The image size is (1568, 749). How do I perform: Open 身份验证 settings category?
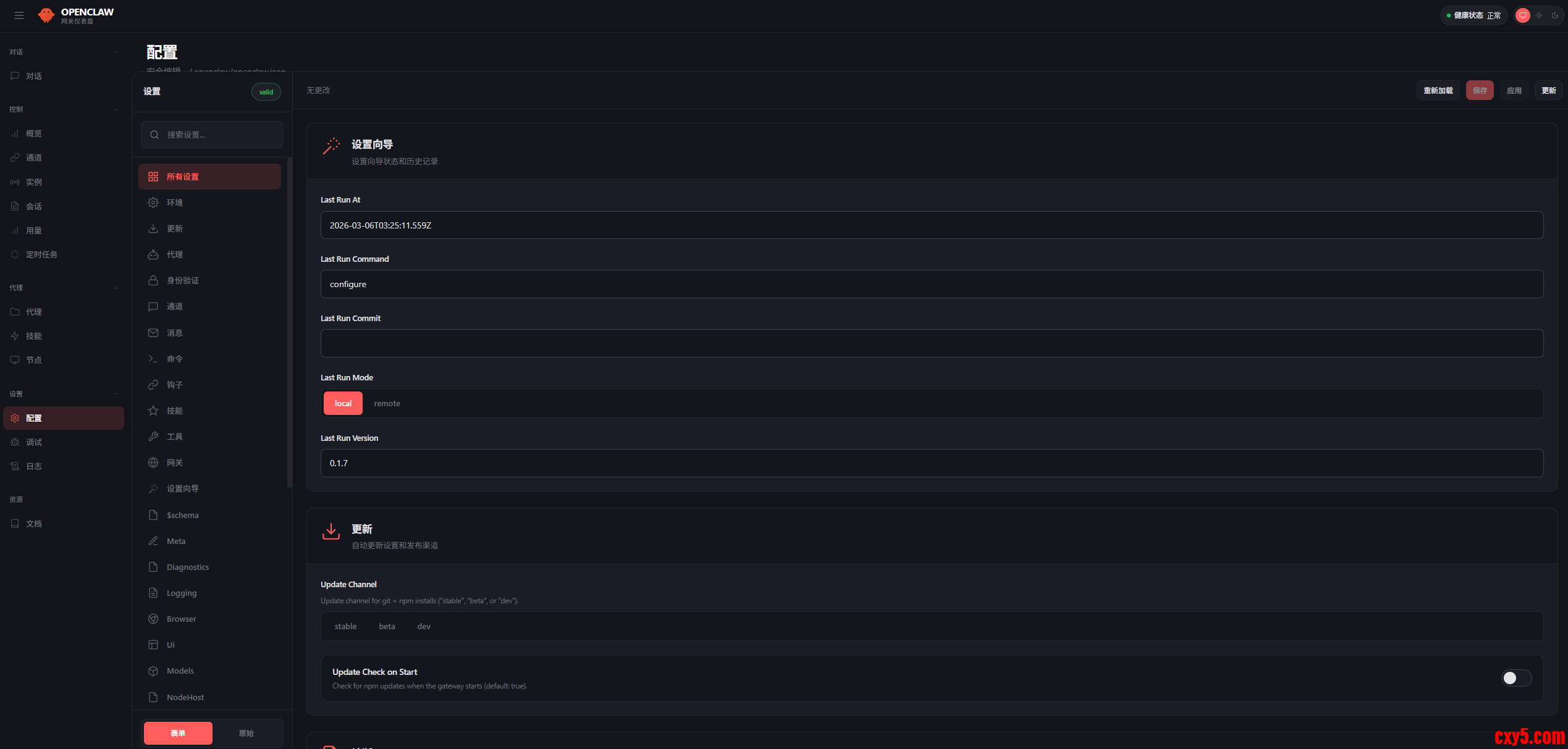182,280
